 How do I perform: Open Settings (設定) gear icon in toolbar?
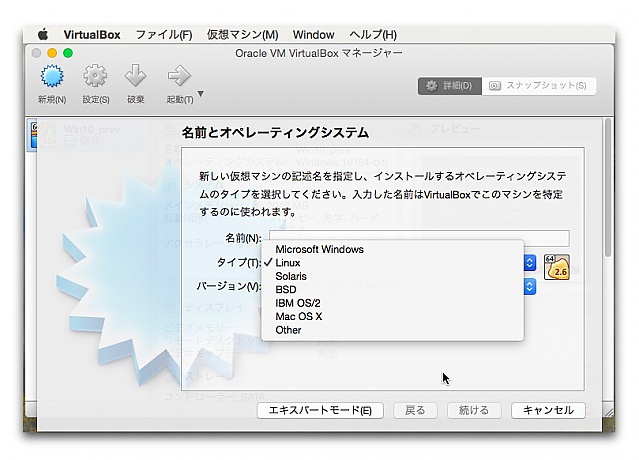click(95, 77)
